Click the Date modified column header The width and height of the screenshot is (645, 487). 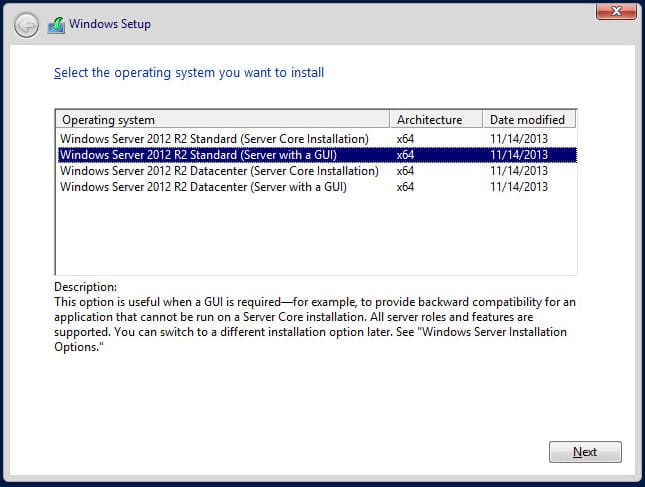528,120
